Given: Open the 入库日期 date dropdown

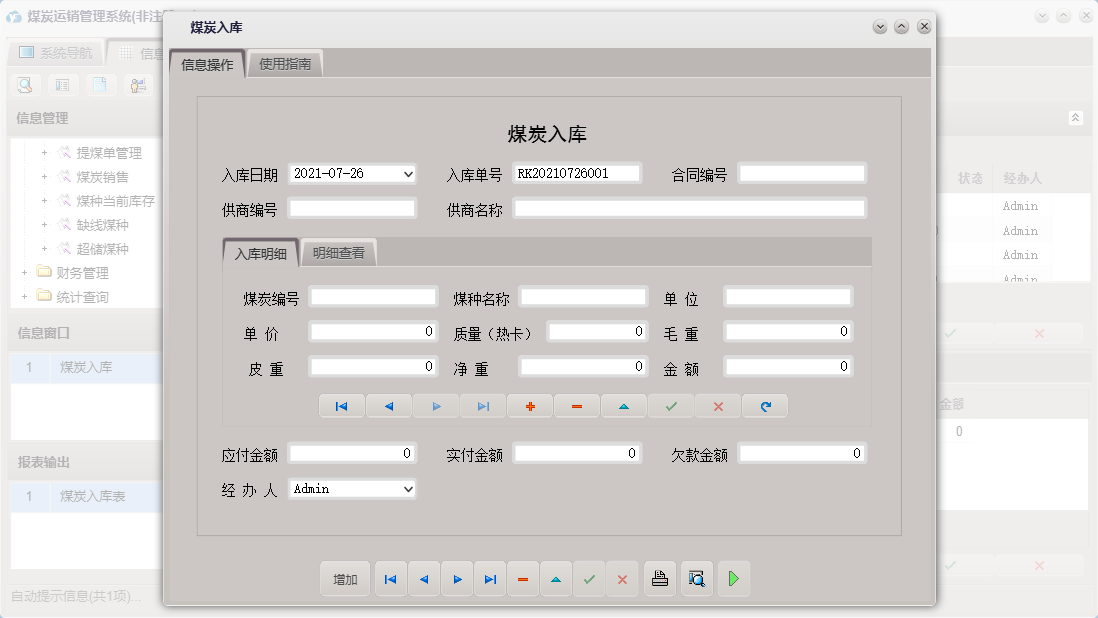Looking at the screenshot, I should click(x=409, y=172).
